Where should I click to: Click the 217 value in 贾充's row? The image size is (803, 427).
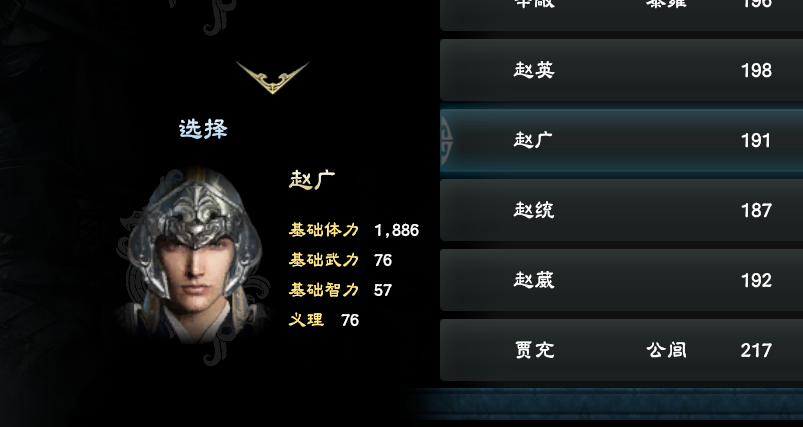coord(756,351)
